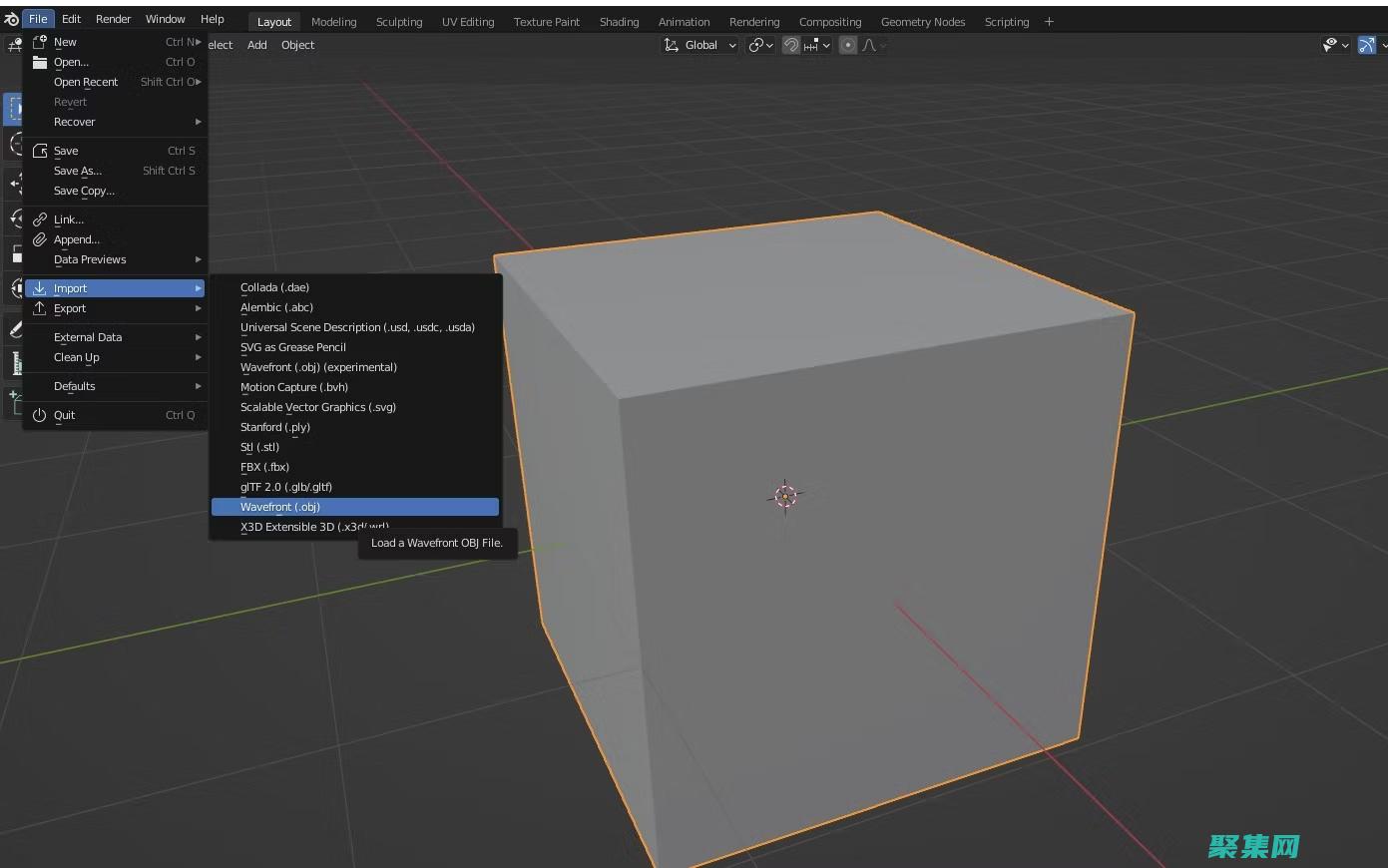Click the Link chain icon
This screenshot has height=868, width=1388.
pos(40,219)
